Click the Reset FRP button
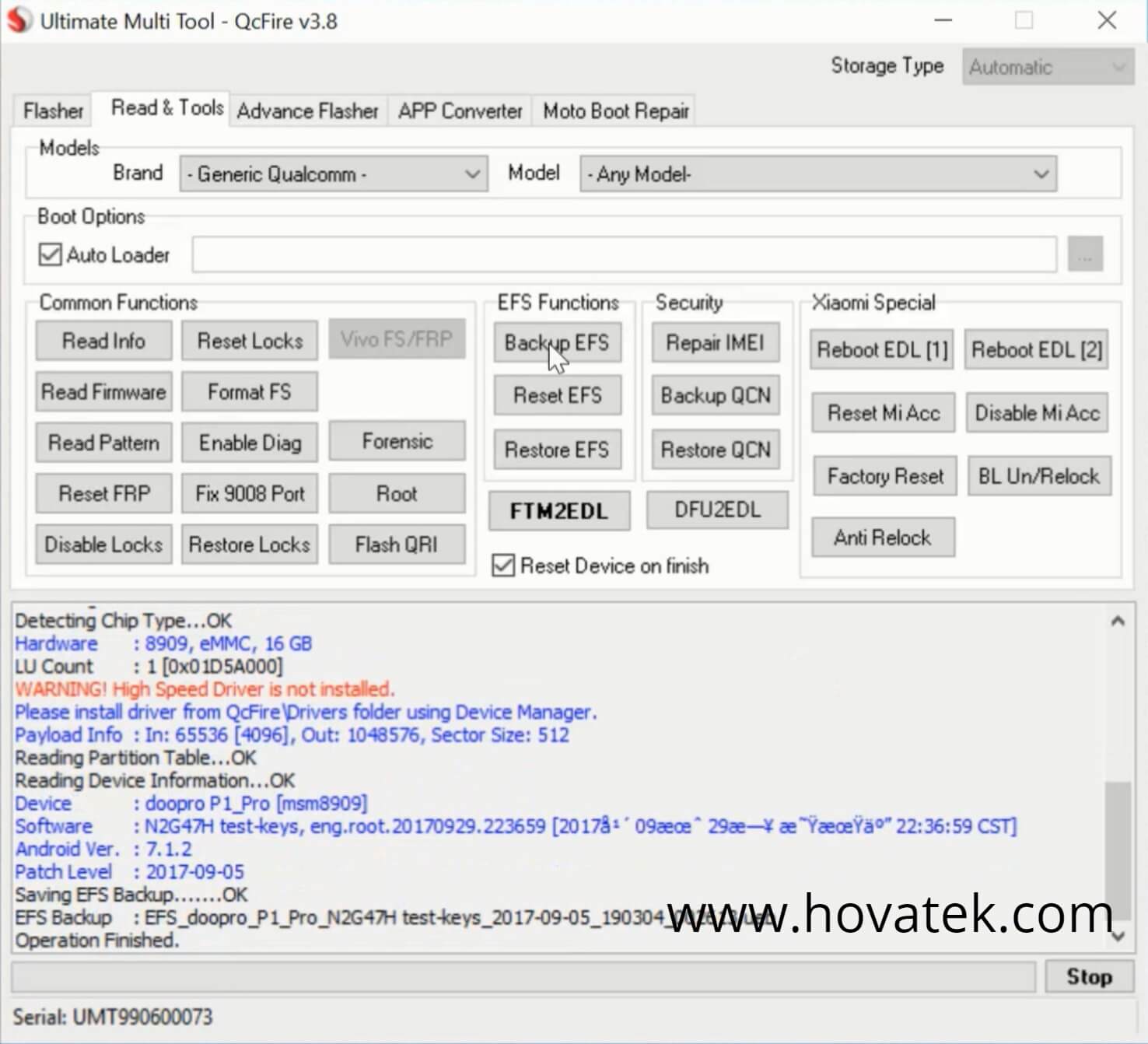This screenshot has height=1044, width=1148. [103, 493]
